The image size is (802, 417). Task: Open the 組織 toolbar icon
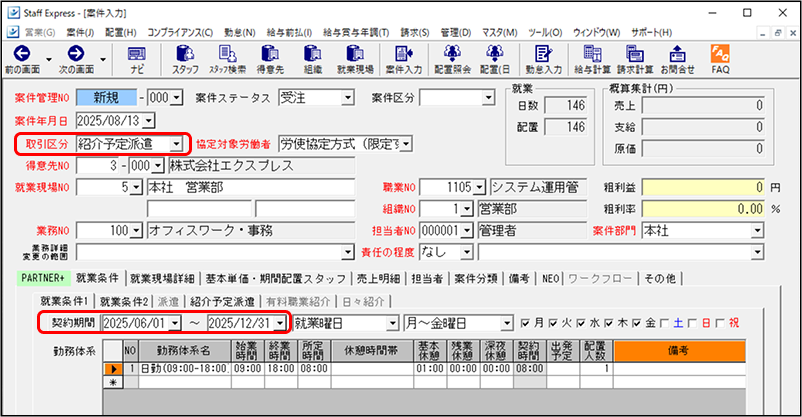313,53
